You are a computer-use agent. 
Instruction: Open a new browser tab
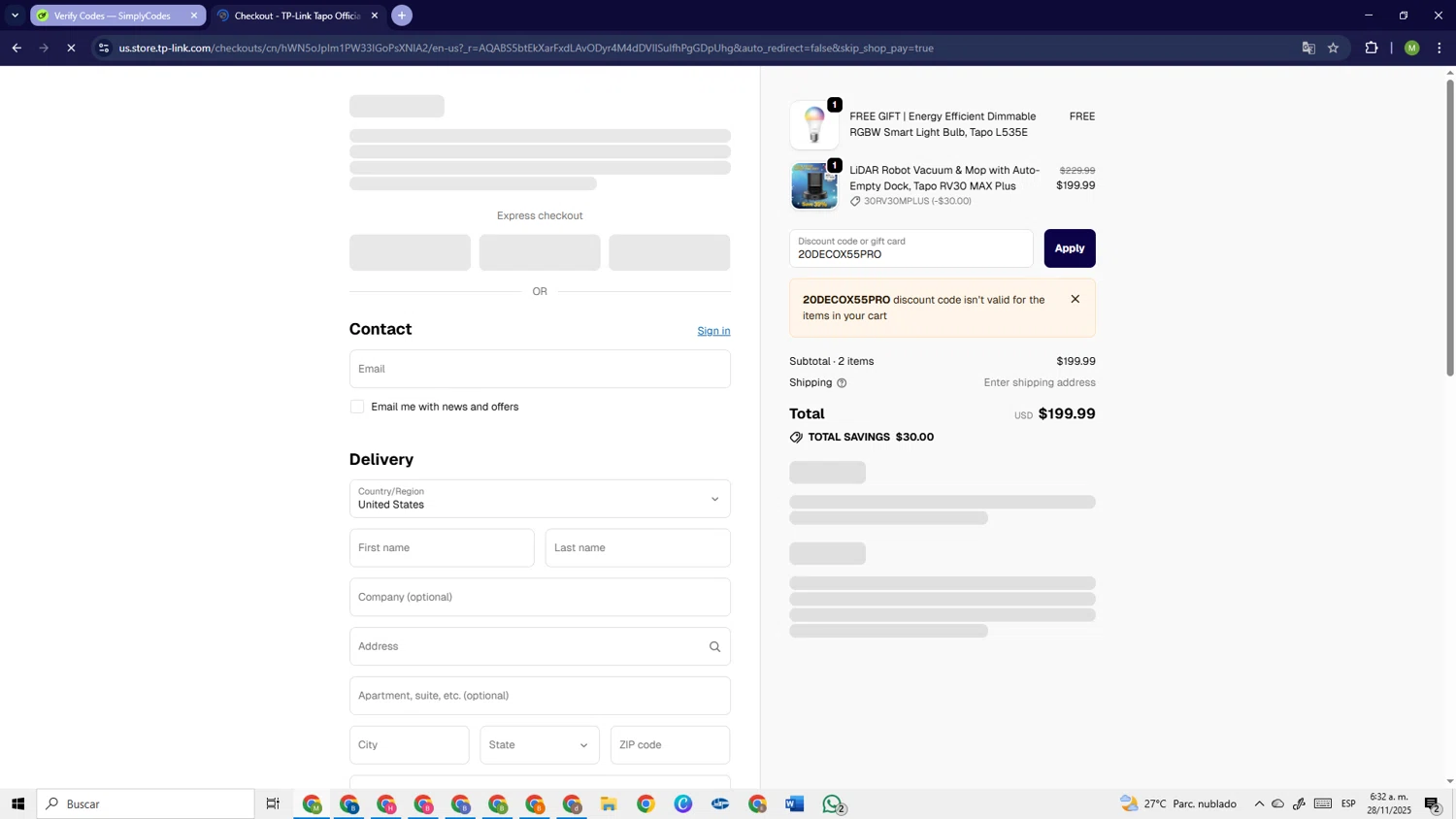pyautogui.click(x=402, y=16)
